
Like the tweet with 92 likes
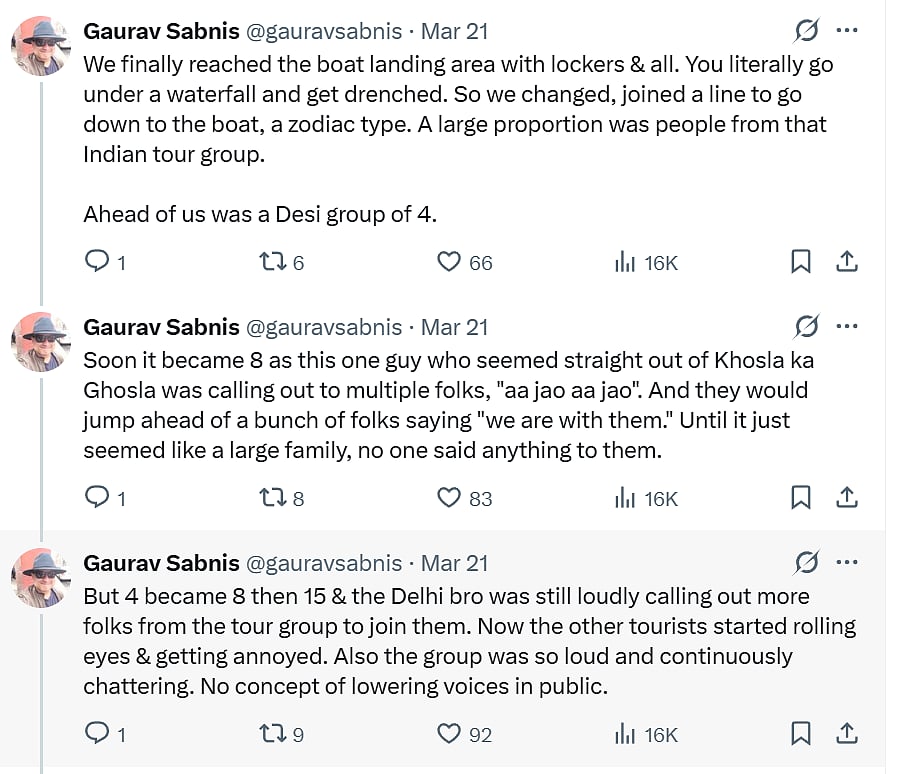pyautogui.click(x=449, y=734)
